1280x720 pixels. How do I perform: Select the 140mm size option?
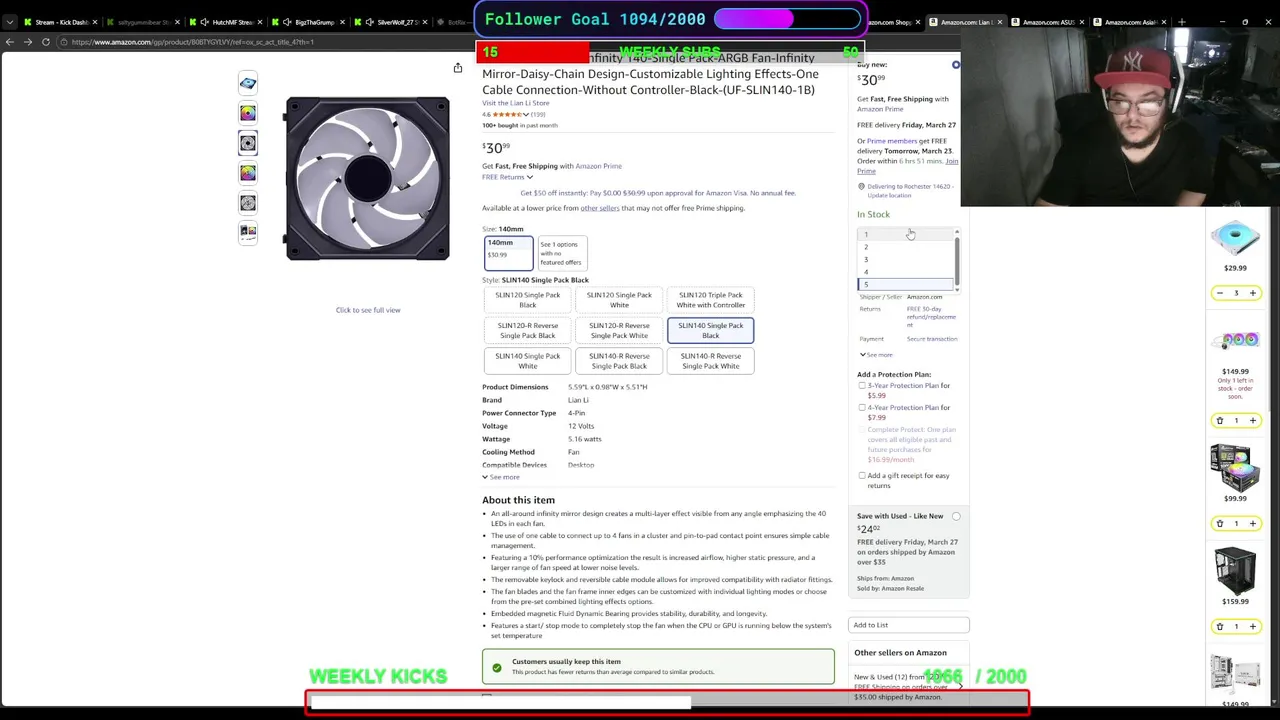[x=508, y=253]
